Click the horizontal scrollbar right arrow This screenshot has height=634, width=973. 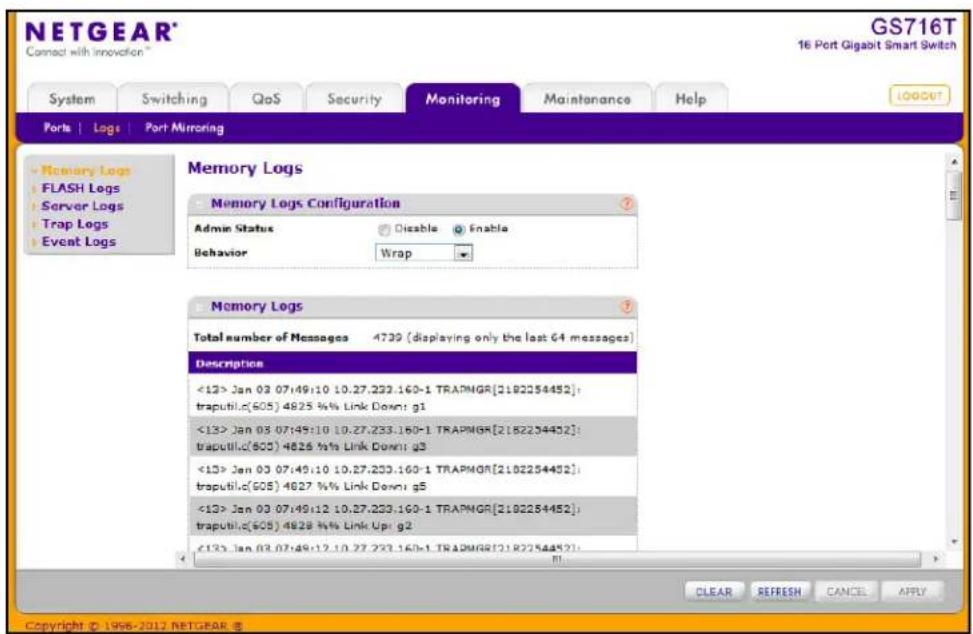point(936,559)
